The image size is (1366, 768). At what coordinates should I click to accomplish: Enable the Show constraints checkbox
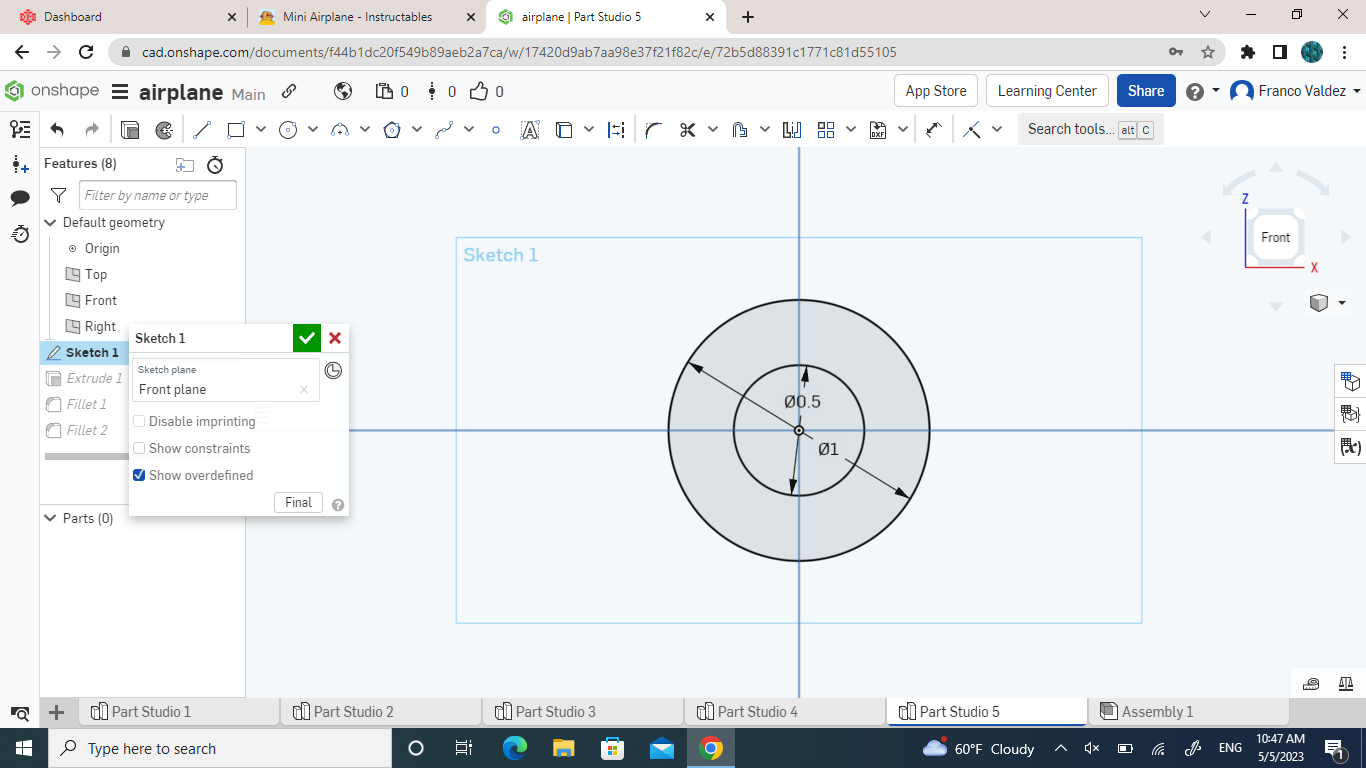138,448
